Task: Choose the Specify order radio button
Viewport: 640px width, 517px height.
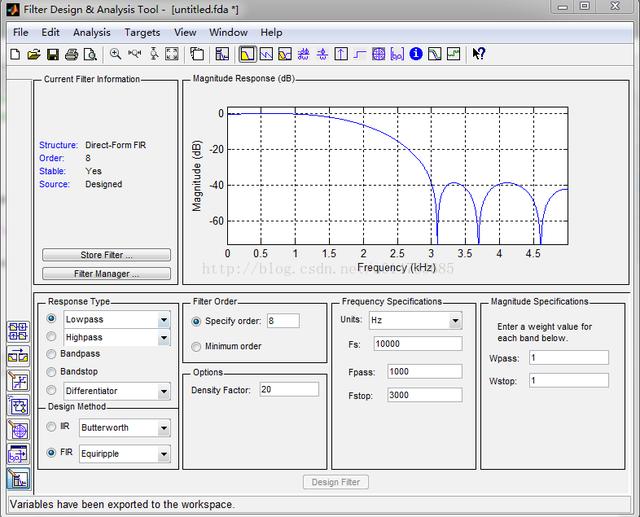Action: tap(196, 322)
